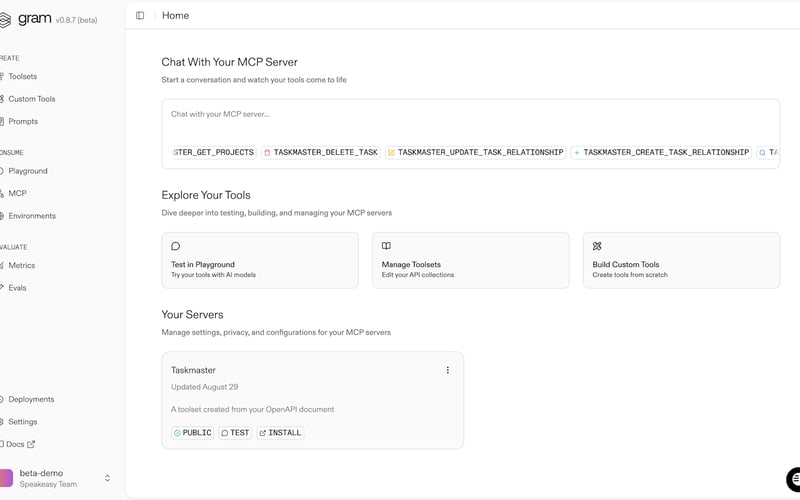Screen dimensions: 800x500
Task: Expand the beta-demo organization switcher
Action: [x=107, y=478]
